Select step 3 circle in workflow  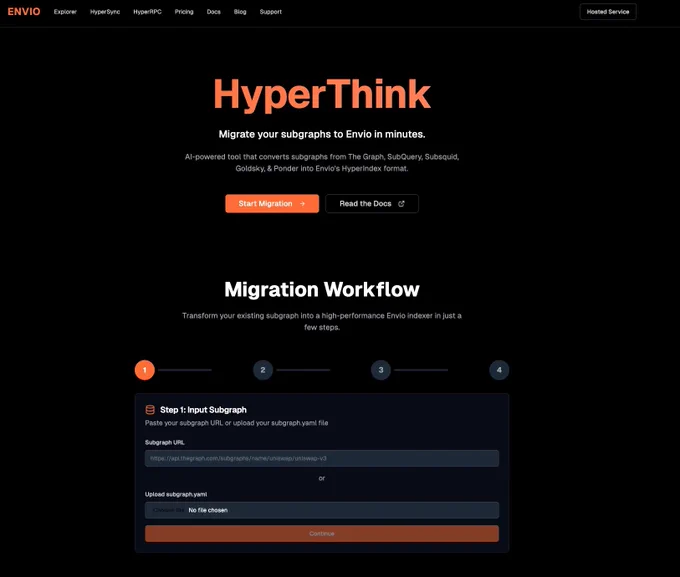[381, 370]
